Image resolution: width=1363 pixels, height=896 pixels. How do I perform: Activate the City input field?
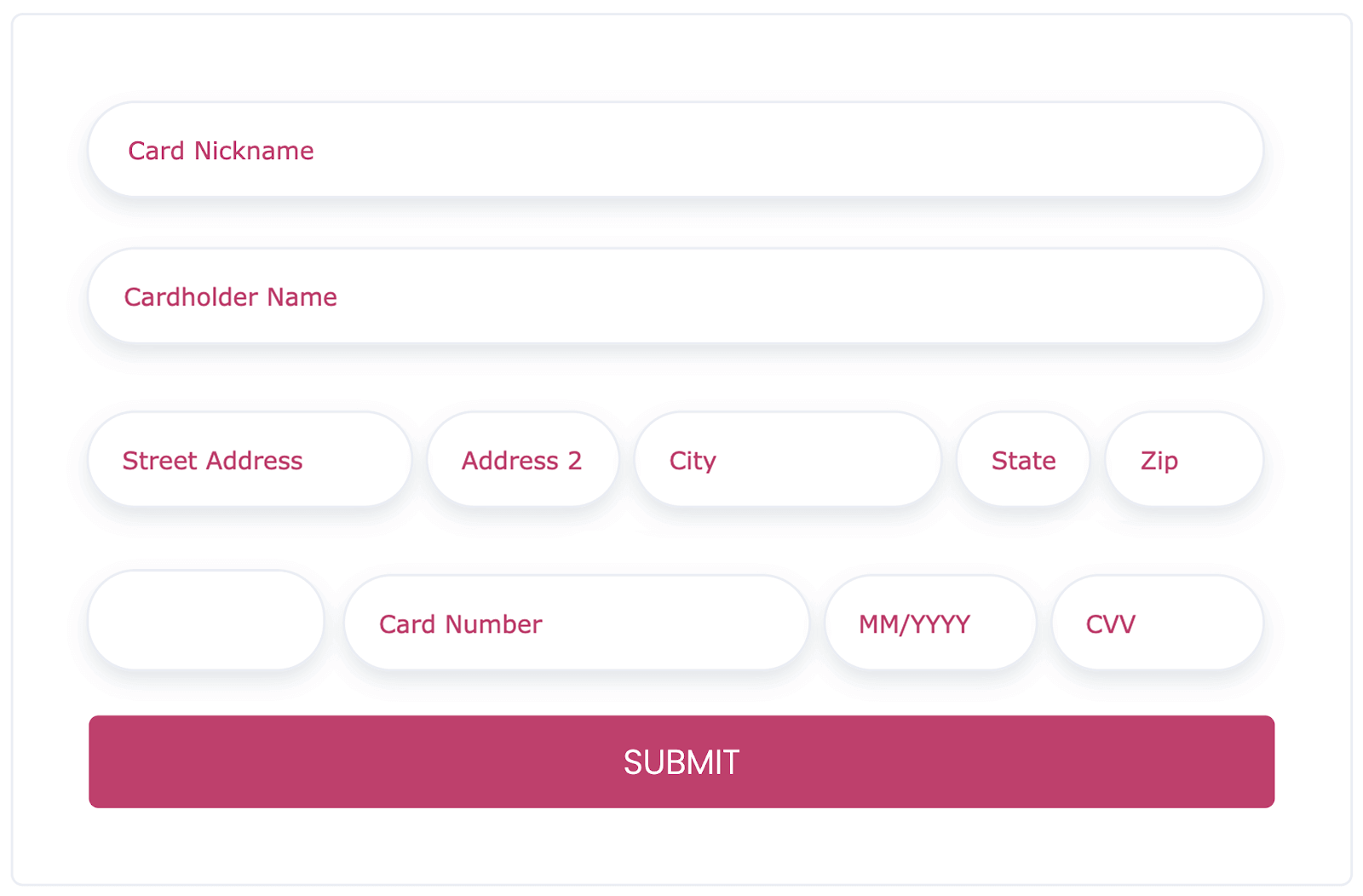[x=788, y=460]
